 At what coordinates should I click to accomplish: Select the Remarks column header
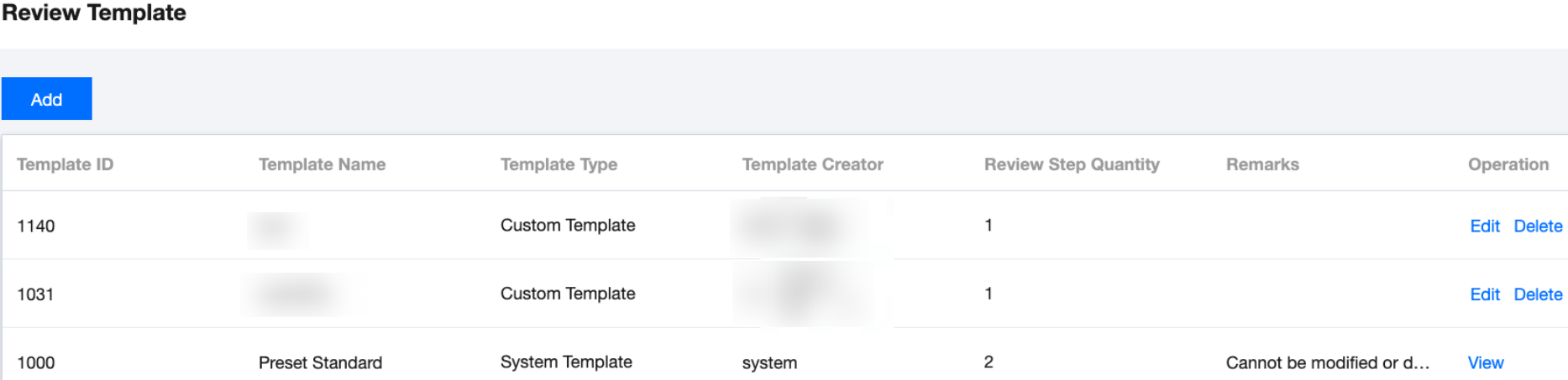(1261, 164)
